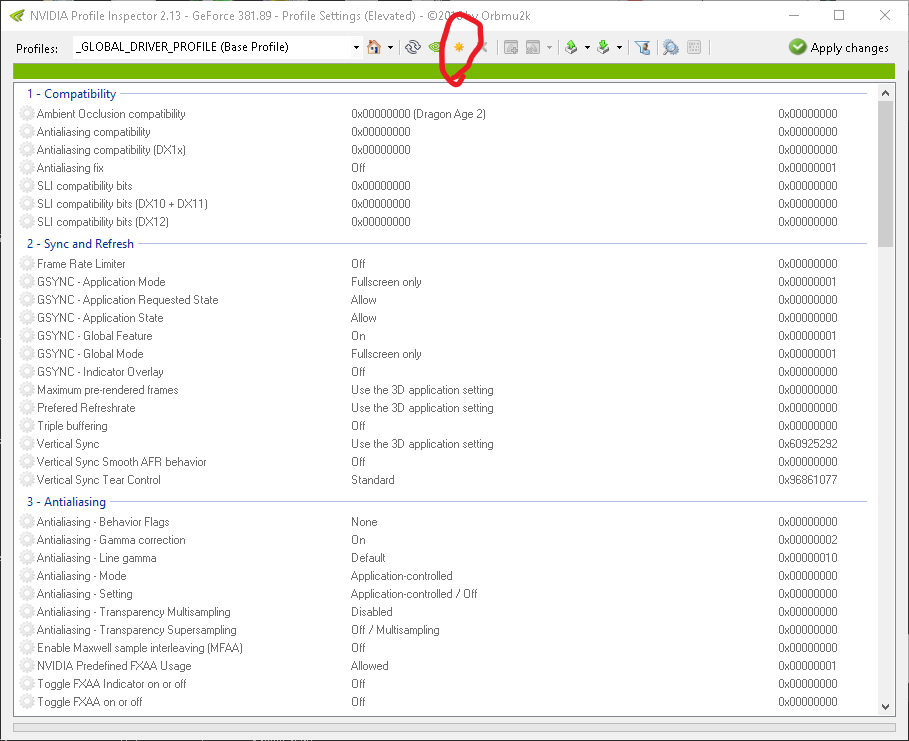Image resolution: width=909 pixels, height=741 pixels.
Task: Click gear icon beside Vertical Sync Tear Control
Action: tap(27, 480)
